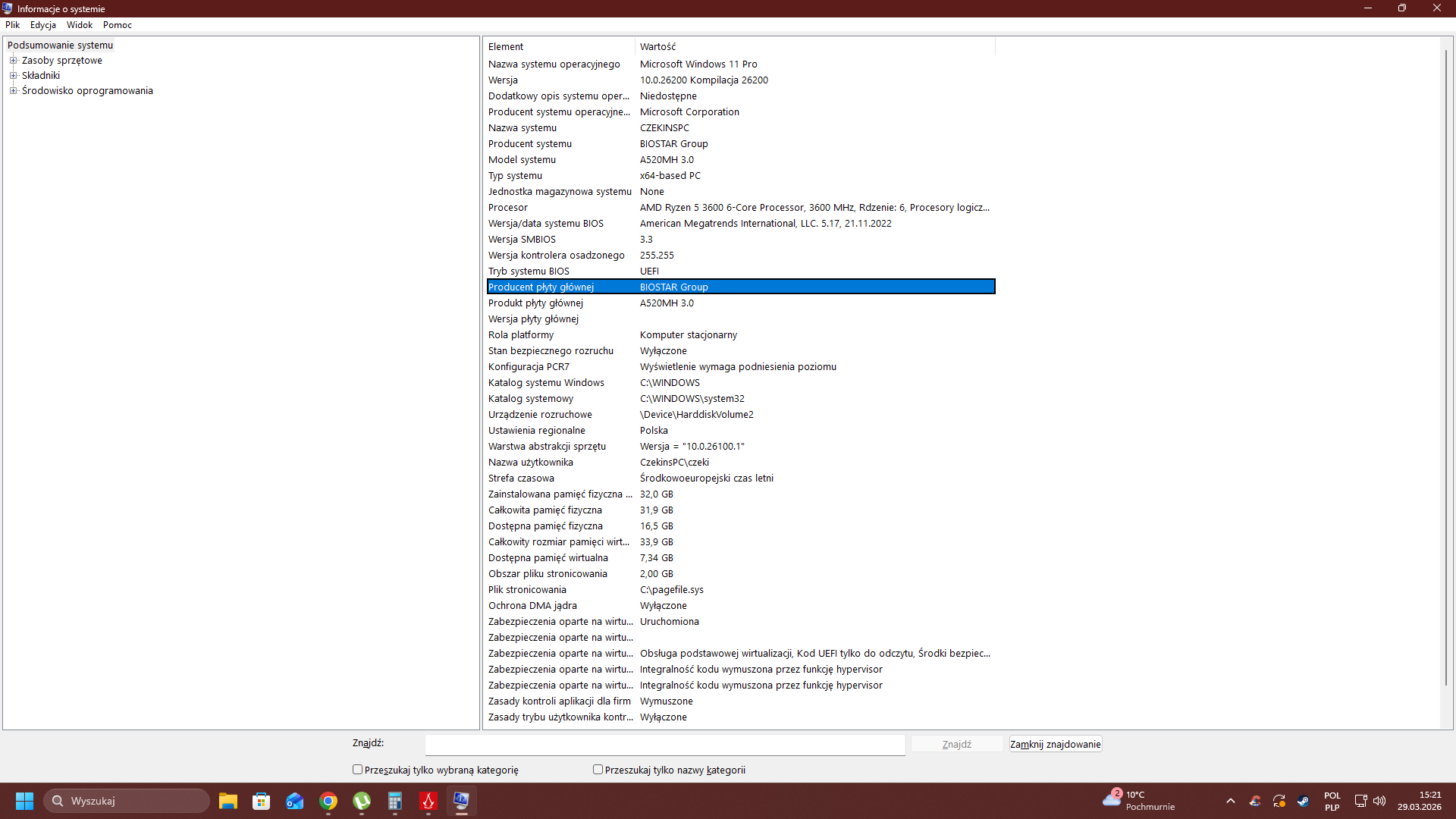This screenshot has width=1456, height=819.
Task: Open uTorrent from the taskbar
Action: point(362,801)
